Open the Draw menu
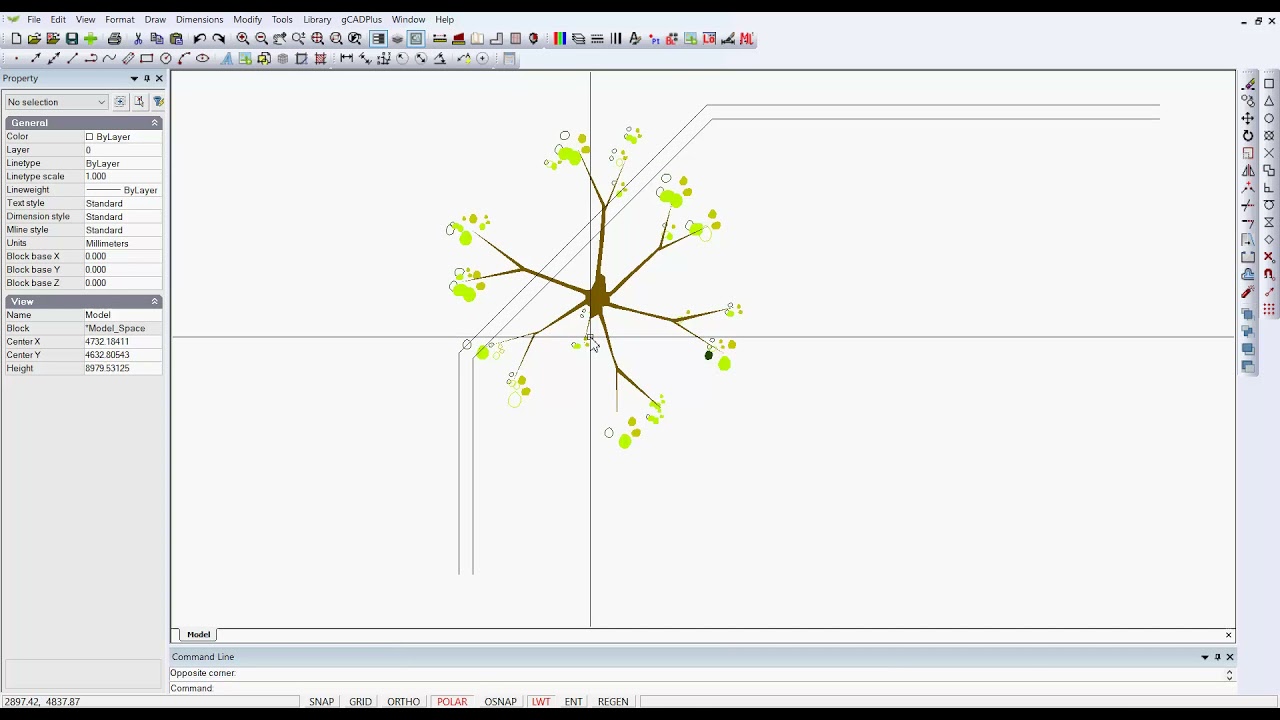 point(155,20)
